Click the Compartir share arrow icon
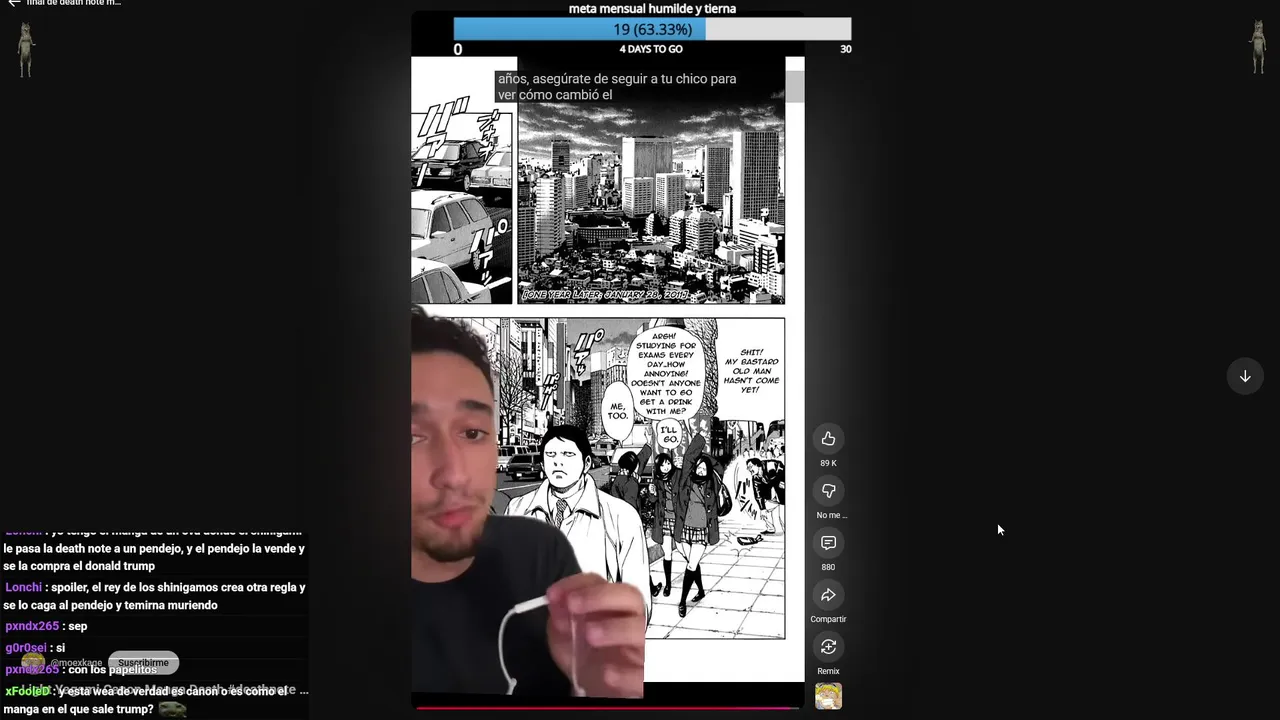The width and height of the screenshot is (1280, 720). (828, 595)
